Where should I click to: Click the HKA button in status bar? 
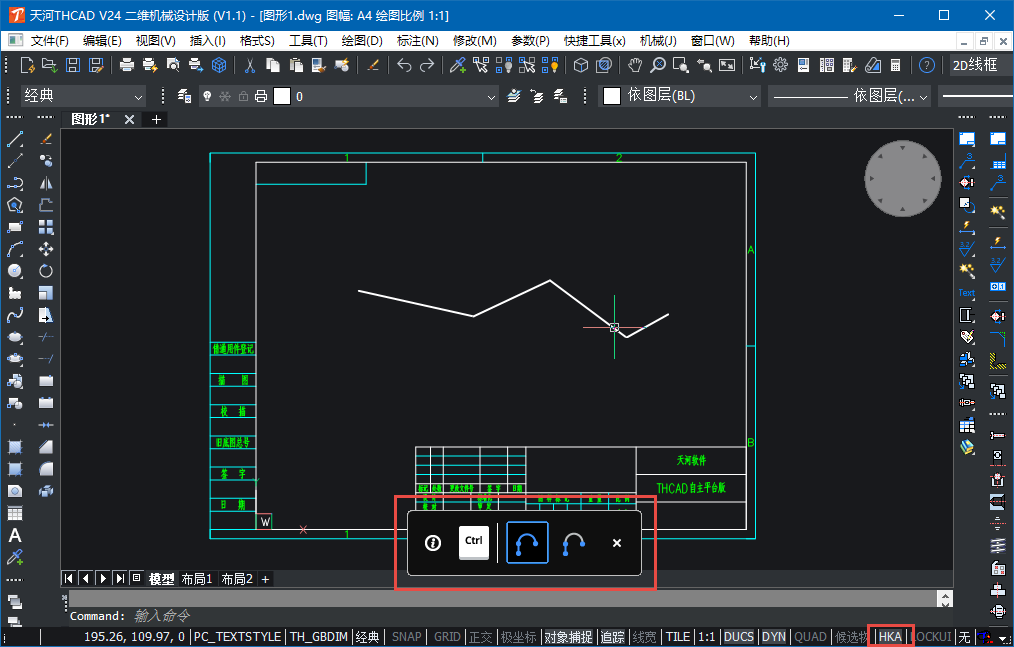(x=890, y=637)
